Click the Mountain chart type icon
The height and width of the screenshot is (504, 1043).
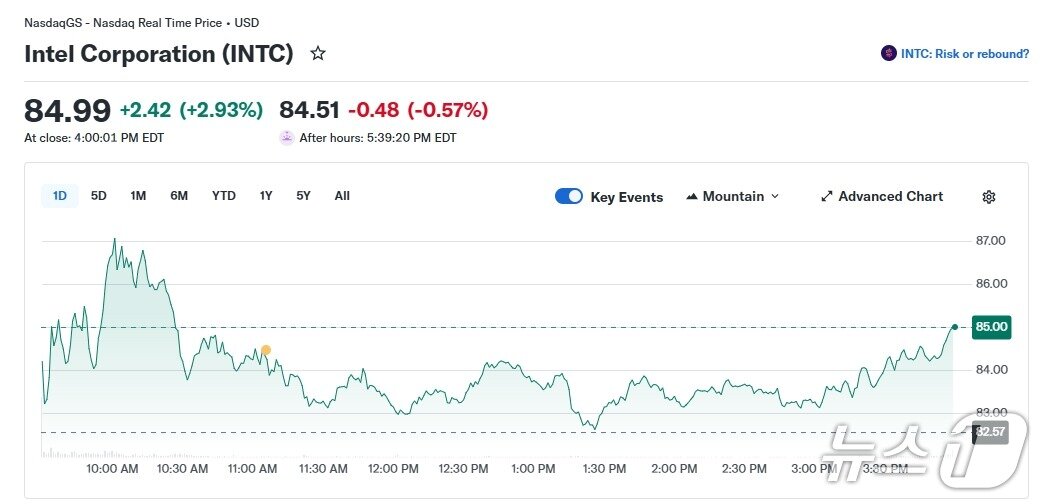pyautogui.click(x=692, y=197)
